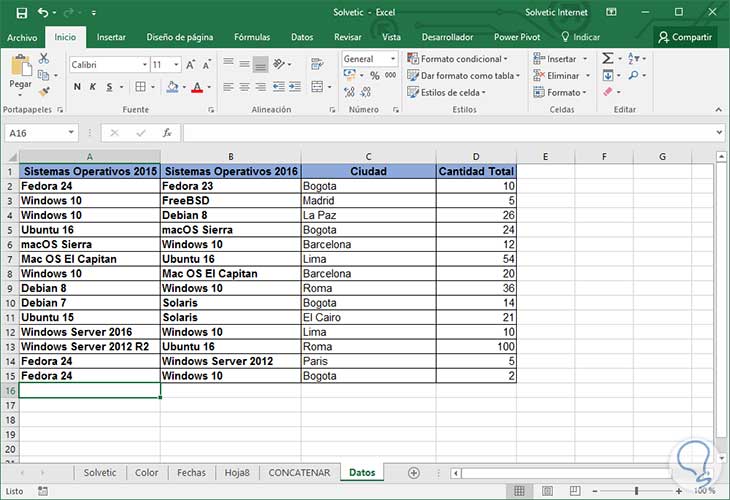Toggle align text right

(x=261, y=87)
